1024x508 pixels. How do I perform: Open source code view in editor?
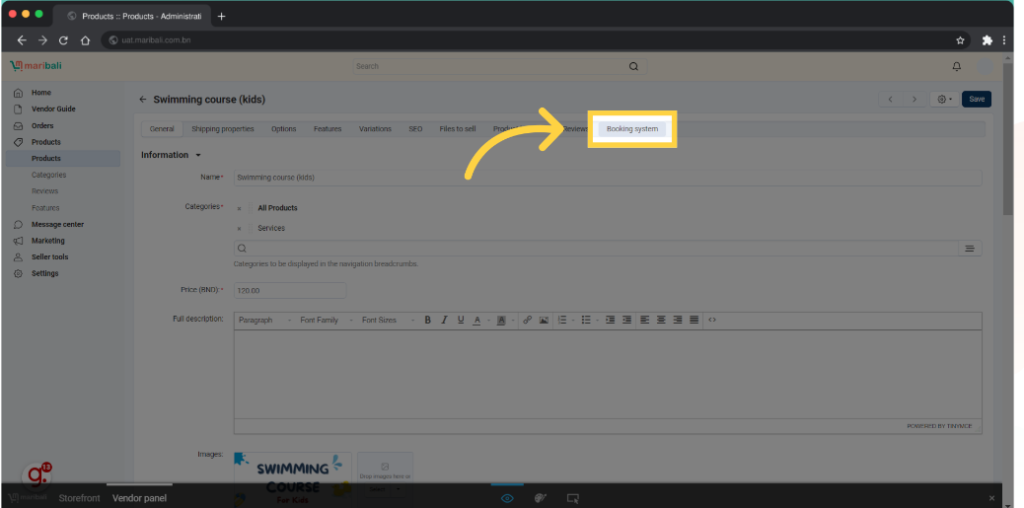click(x=712, y=320)
